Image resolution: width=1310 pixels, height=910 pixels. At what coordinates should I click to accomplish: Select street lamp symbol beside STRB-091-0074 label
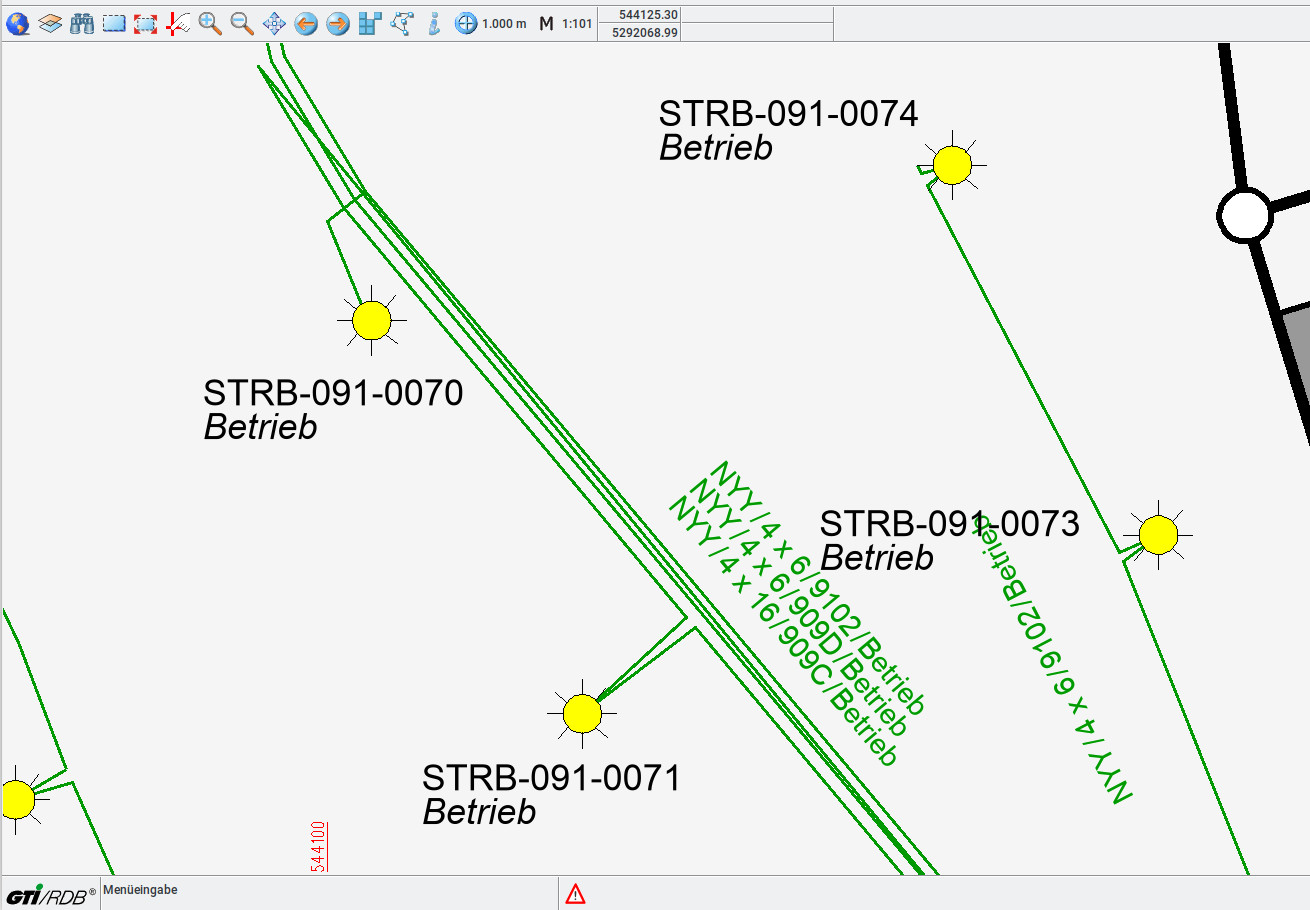coord(952,165)
